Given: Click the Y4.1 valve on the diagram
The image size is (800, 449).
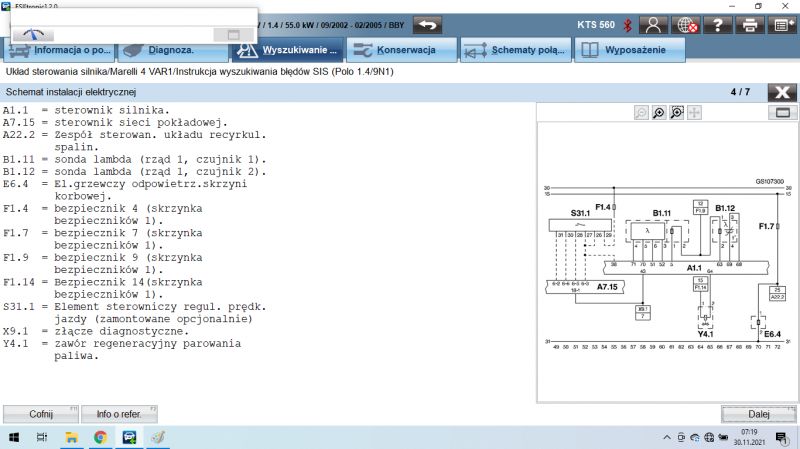Looking at the screenshot, I should (x=705, y=315).
